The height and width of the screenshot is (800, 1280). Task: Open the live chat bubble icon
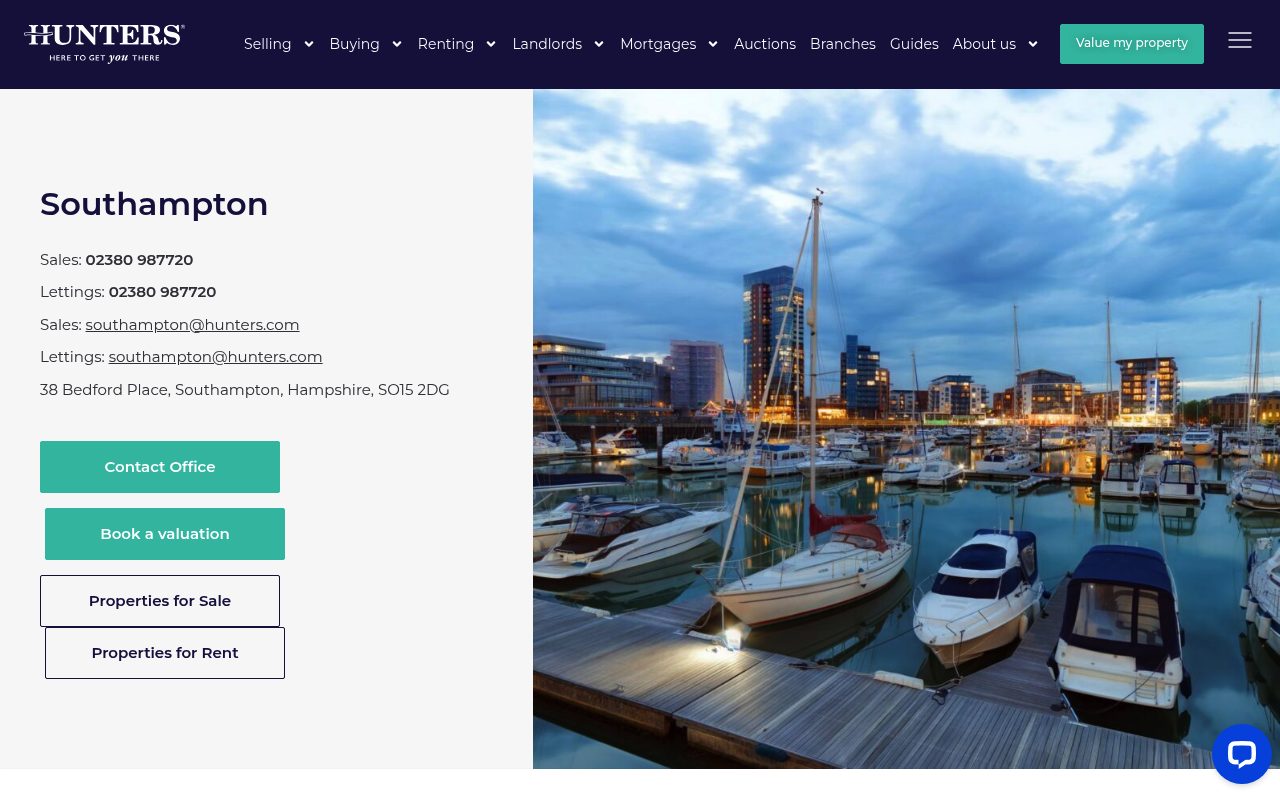[x=1242, y=754]
